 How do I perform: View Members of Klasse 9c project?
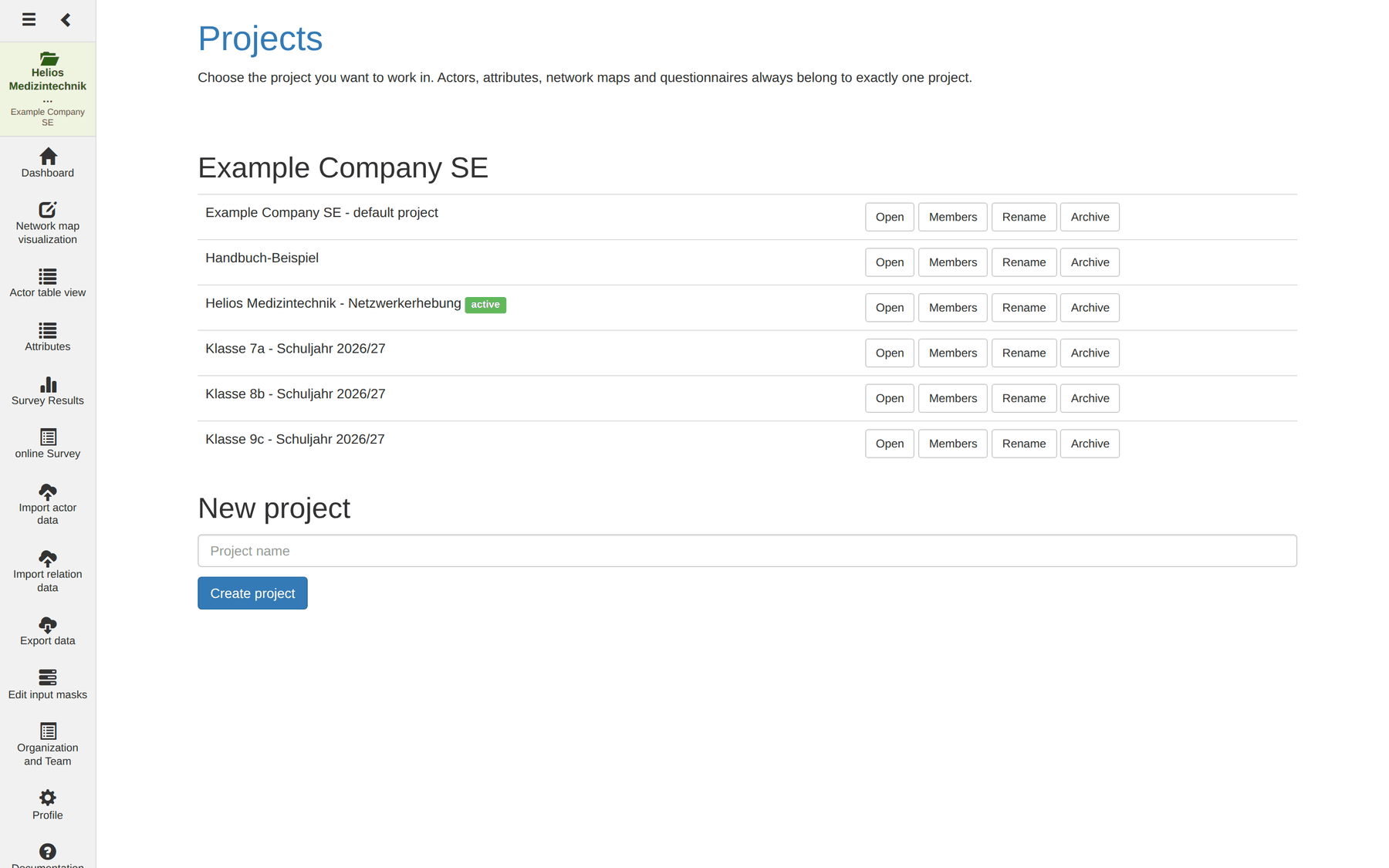pos(953,444)
